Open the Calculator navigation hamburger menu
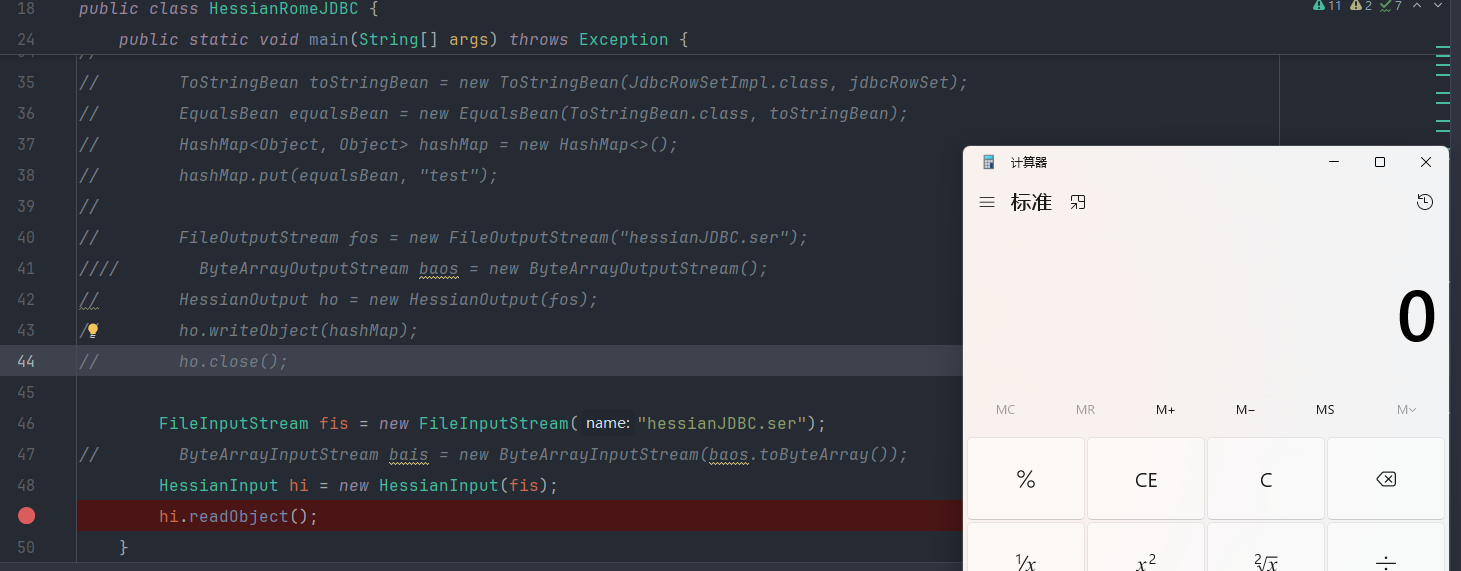Image resolution: width=1461 pixels, height=571 pixels. 987,202
